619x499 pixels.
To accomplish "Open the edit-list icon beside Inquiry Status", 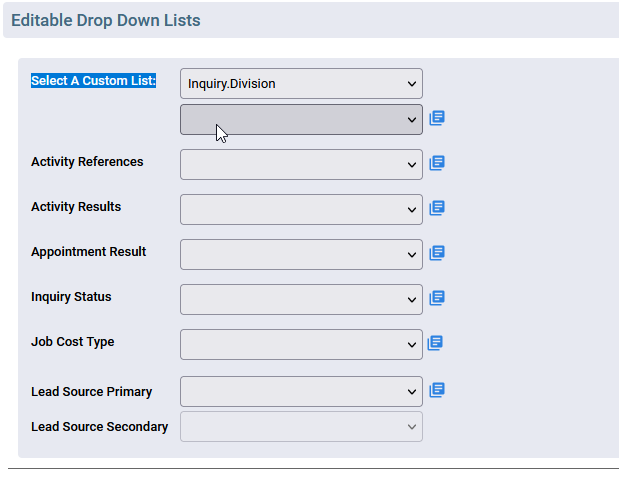I will [437, 298].
